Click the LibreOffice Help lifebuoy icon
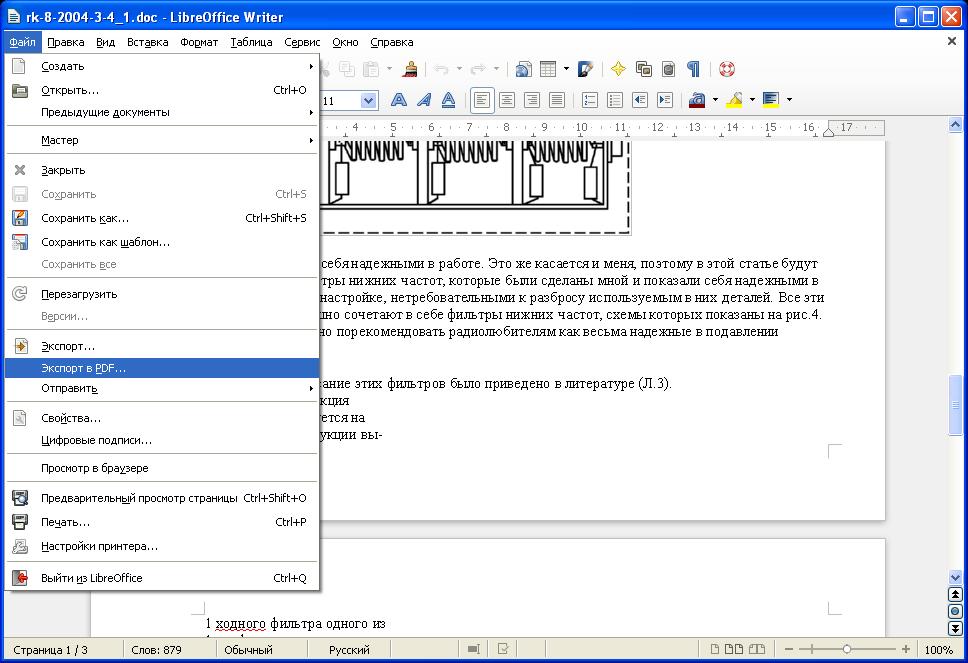This screenshot has width=968, height=663. pyautogui.click(x=726, y=69)
